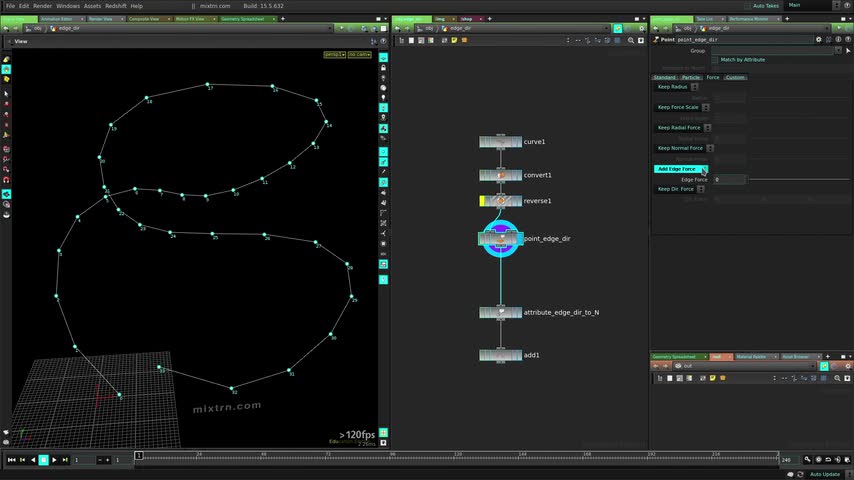Click the group selection arrow icon
Image resolution: width=854 pixels, height=480 pixels.
click(x=847, y=51)
